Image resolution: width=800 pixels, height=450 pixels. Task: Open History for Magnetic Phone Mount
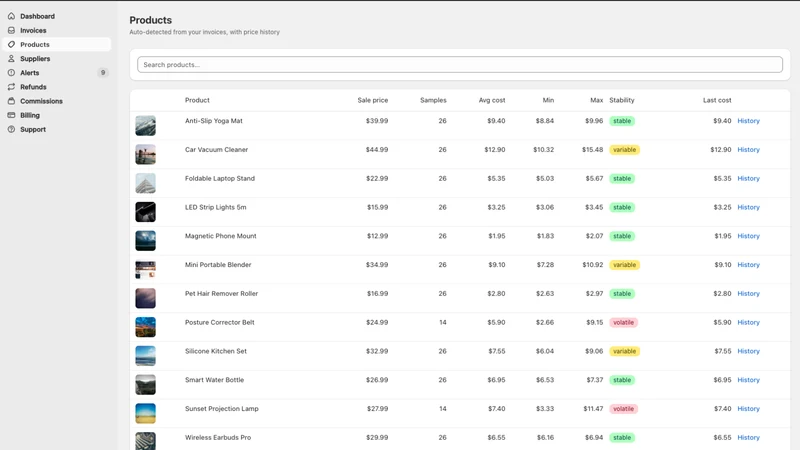(x=748, y=236)
